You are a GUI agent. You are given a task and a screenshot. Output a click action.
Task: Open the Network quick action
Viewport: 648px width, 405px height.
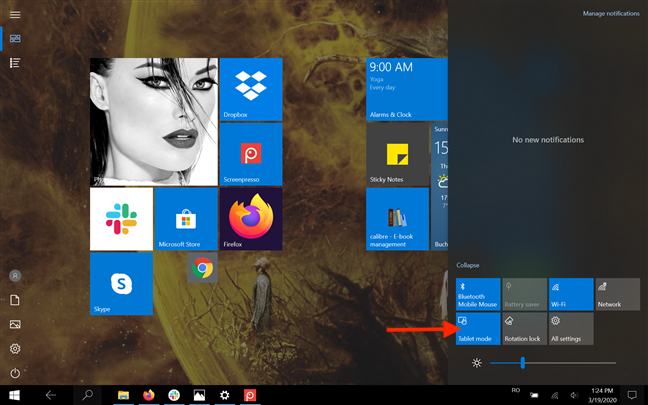pyautogui.click(x=618, y=294)
